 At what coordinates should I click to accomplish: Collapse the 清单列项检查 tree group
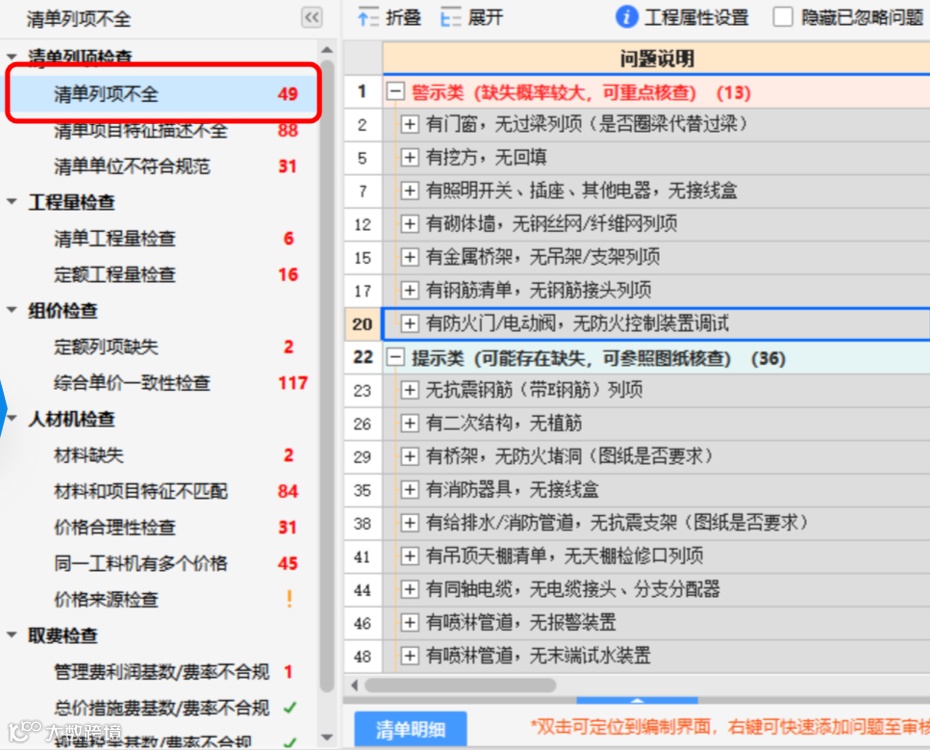[x=11, y=57]
